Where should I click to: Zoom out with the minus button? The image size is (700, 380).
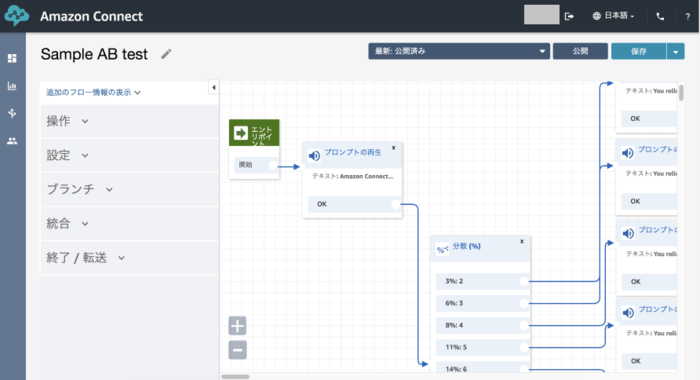[238, 350]
